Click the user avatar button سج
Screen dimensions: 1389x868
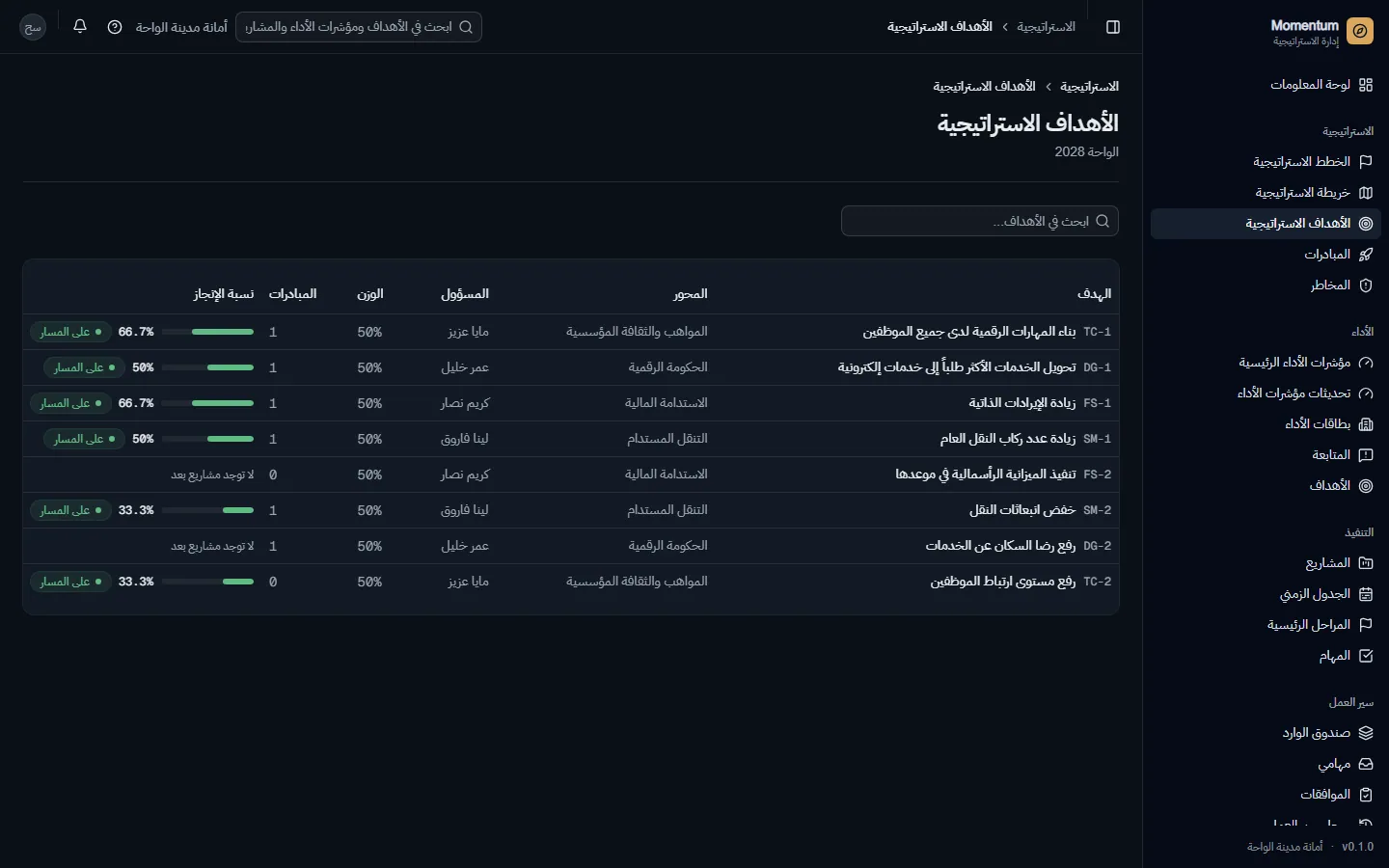pyautogui.click(x=33, y=27)
